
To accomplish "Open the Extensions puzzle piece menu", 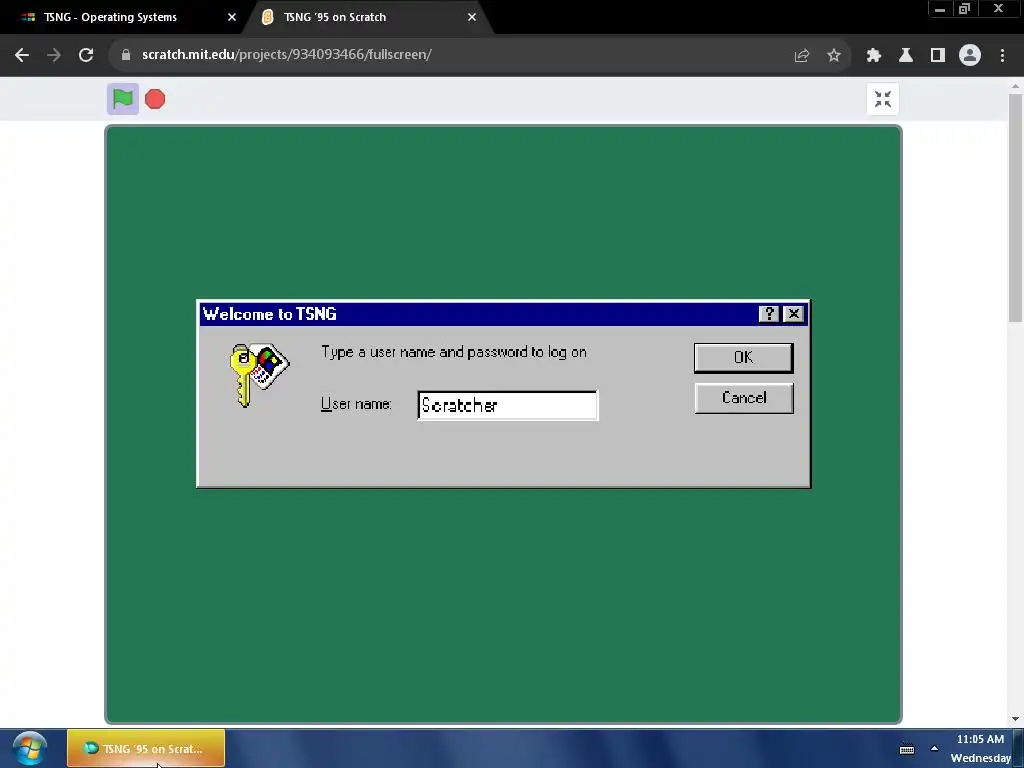I will (x=874, y=56).
